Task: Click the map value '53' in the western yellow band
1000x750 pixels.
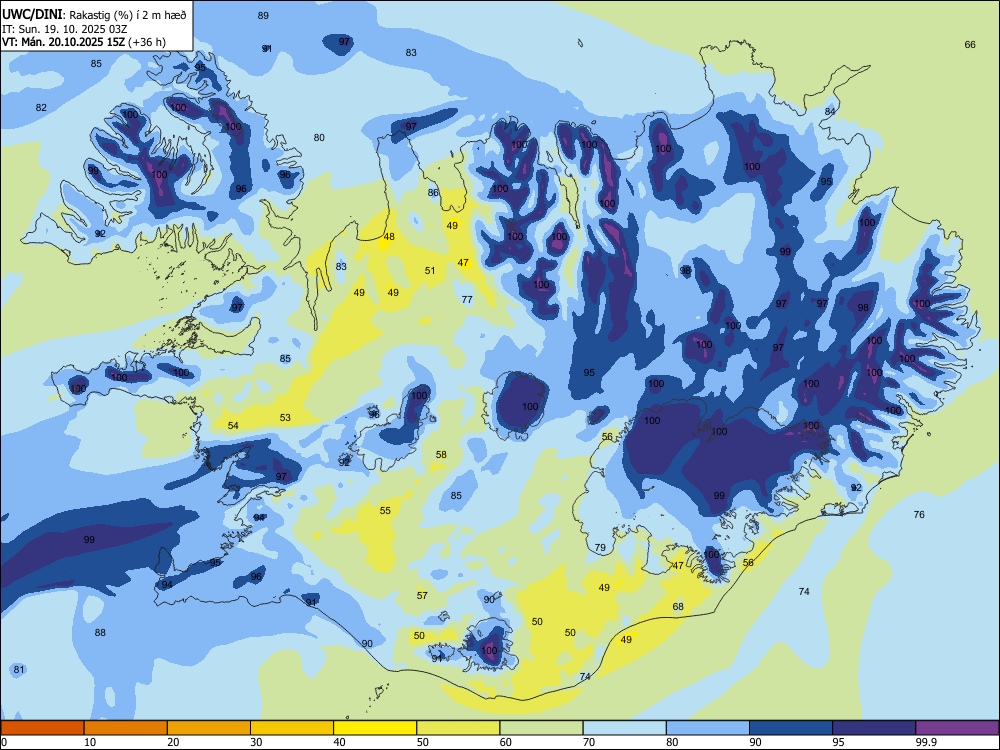Action: point(285,418)
